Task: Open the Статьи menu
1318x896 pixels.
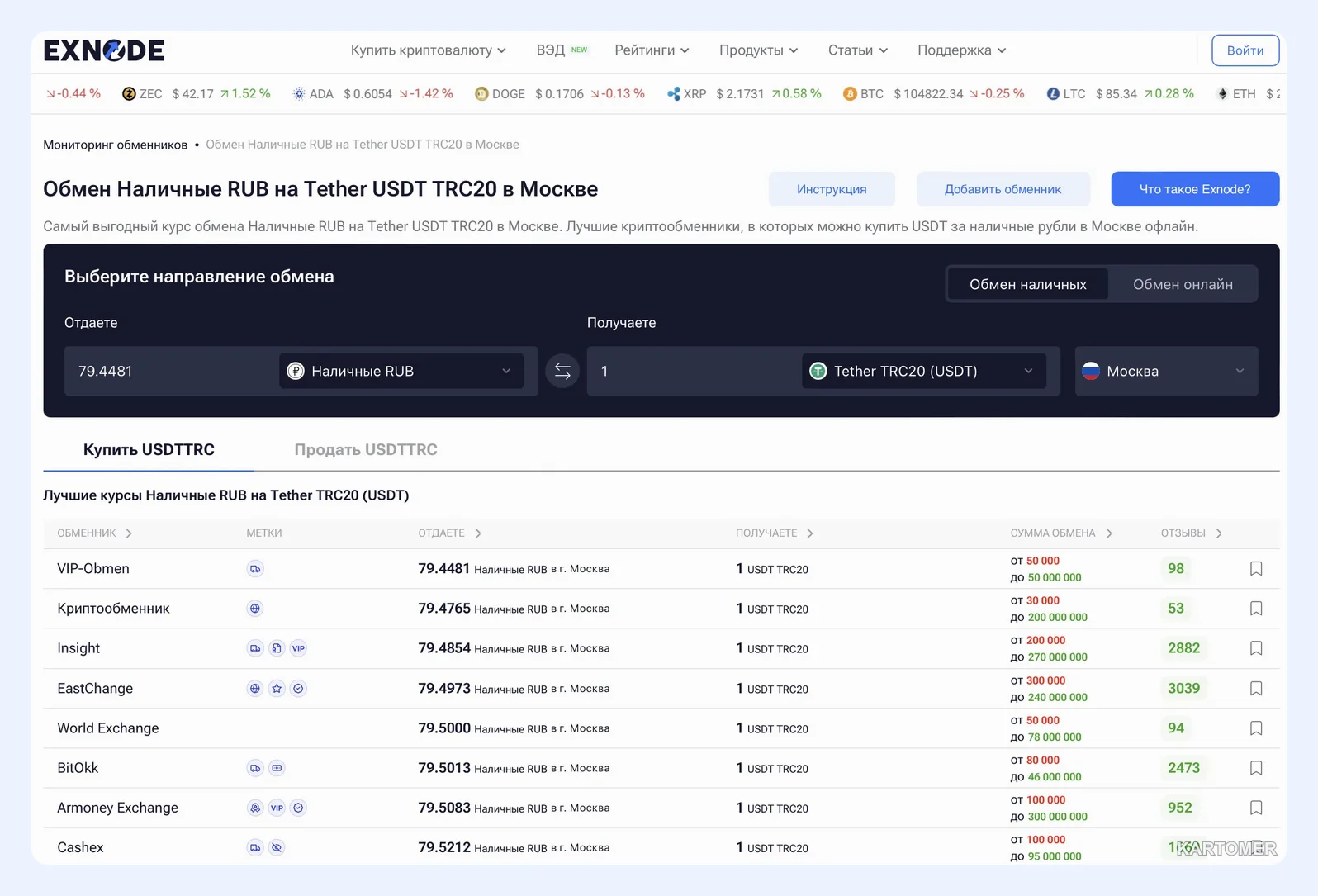Action: coord(858,50)
